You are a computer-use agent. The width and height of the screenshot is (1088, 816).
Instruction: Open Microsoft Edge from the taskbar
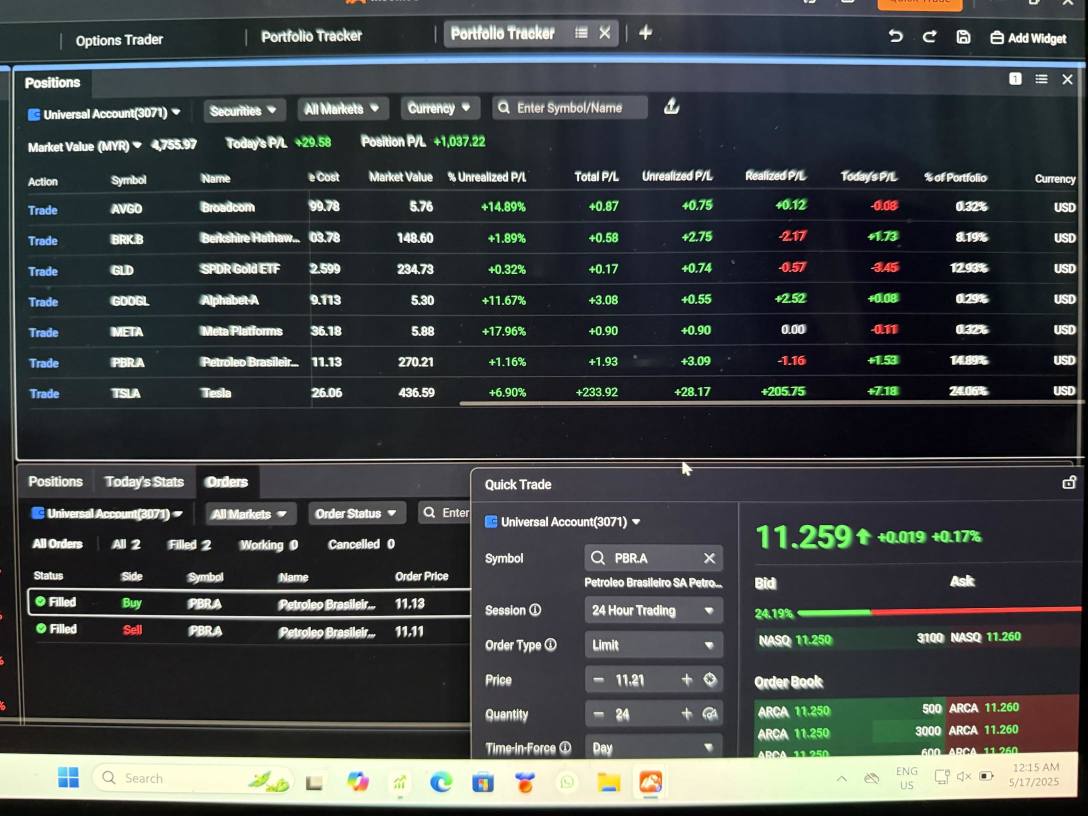coord(441,782)
